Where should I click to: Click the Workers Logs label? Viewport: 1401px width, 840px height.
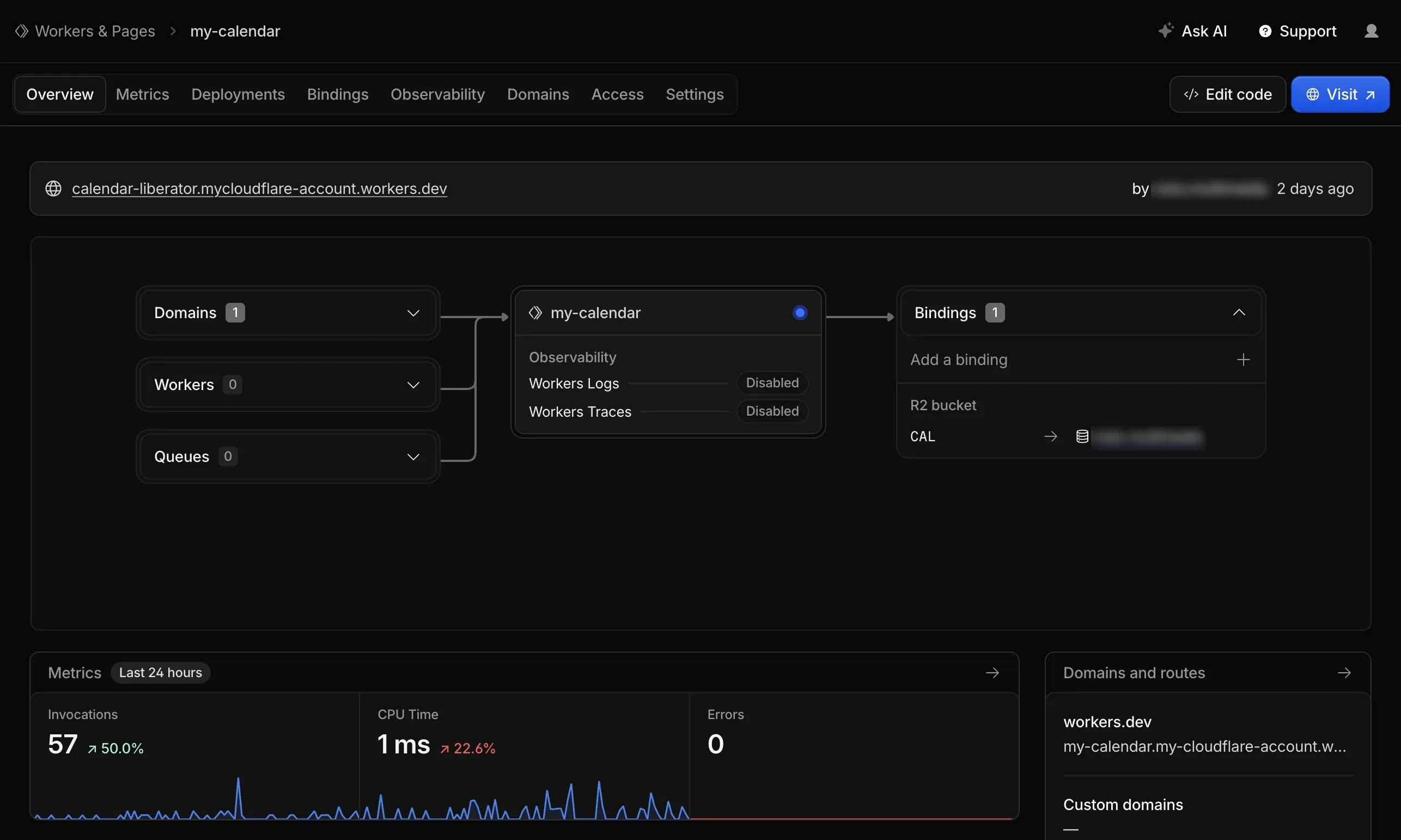tap(574, 383)
